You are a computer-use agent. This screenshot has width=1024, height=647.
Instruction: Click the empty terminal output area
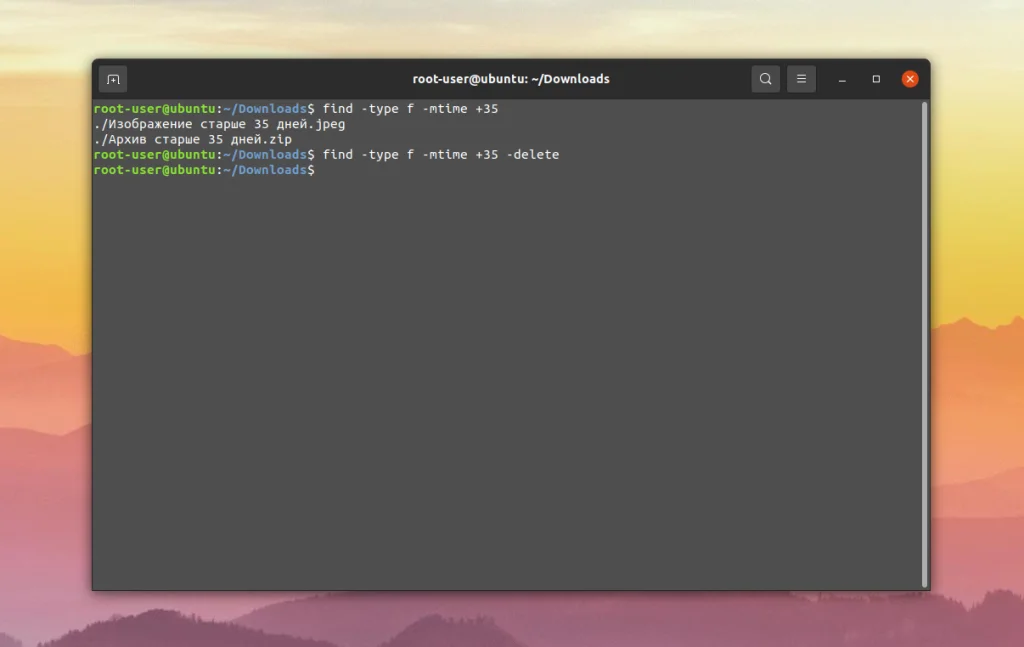click(500, 380)
